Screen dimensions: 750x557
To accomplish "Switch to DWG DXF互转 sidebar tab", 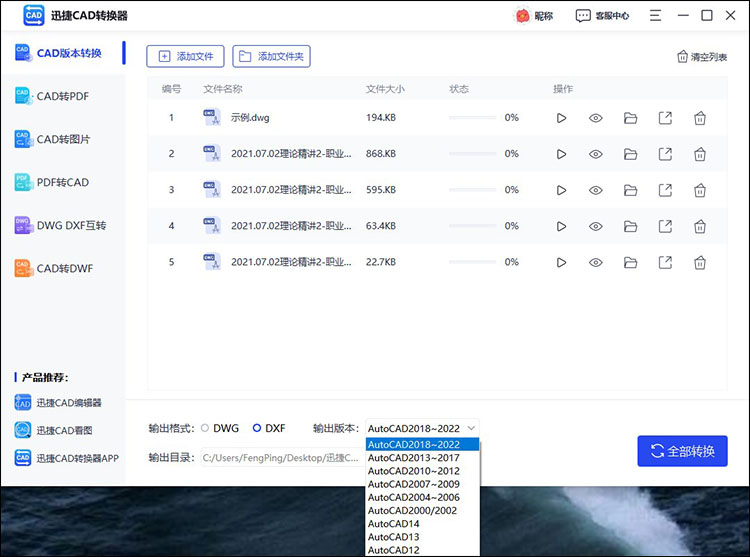I will [x=64, y=225].
